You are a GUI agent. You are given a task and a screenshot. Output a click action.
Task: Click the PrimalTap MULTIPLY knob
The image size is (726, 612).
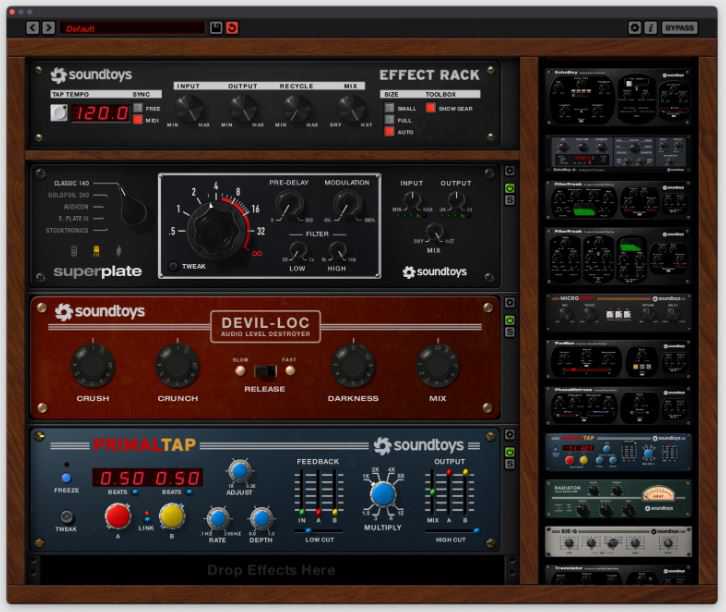tap(382, 494)
